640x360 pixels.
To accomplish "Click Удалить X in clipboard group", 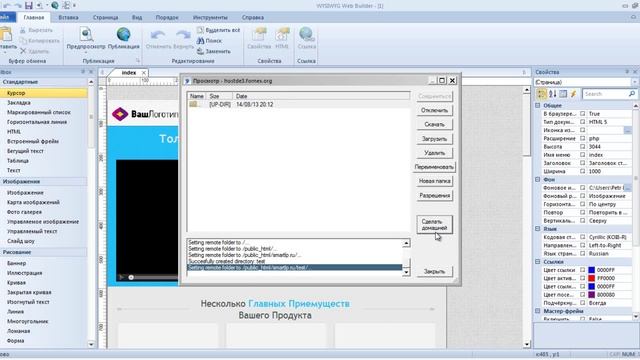I will (34, 51).
